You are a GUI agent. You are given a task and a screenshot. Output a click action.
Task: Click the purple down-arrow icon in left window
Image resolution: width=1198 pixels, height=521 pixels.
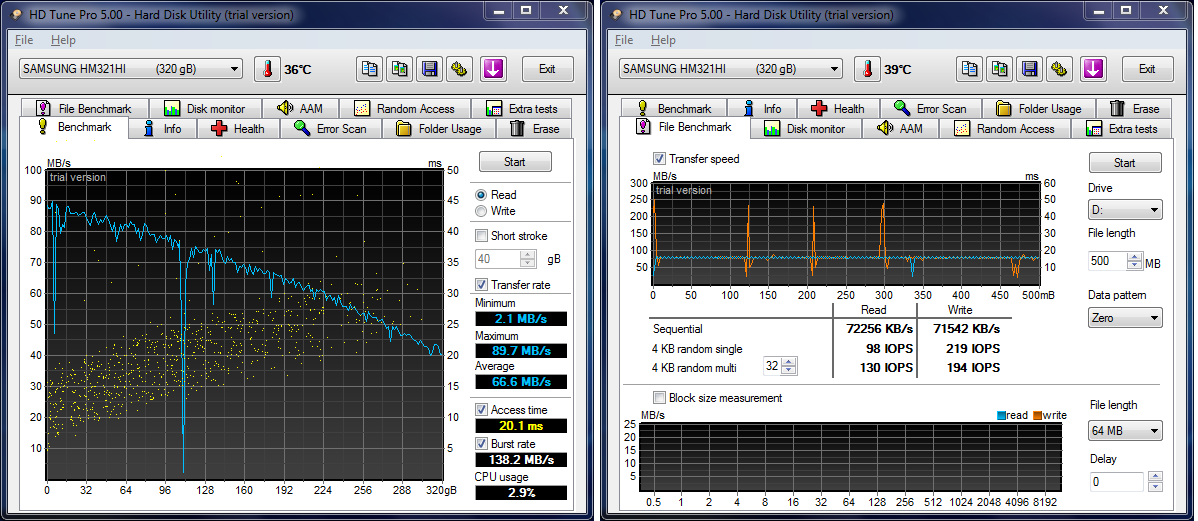pyautogui.click(x=493, y=69)
